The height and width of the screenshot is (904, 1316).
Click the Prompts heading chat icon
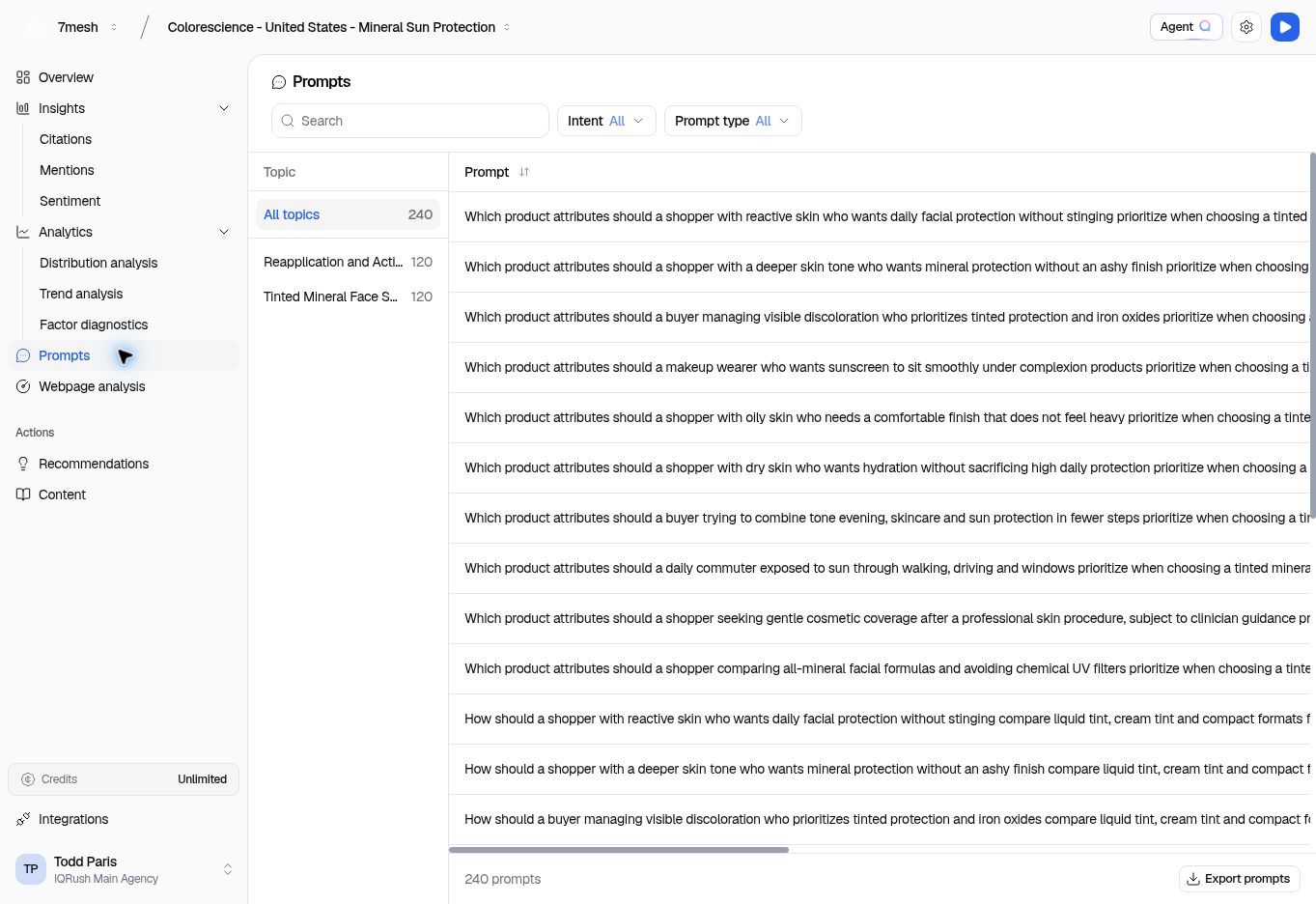279,82
